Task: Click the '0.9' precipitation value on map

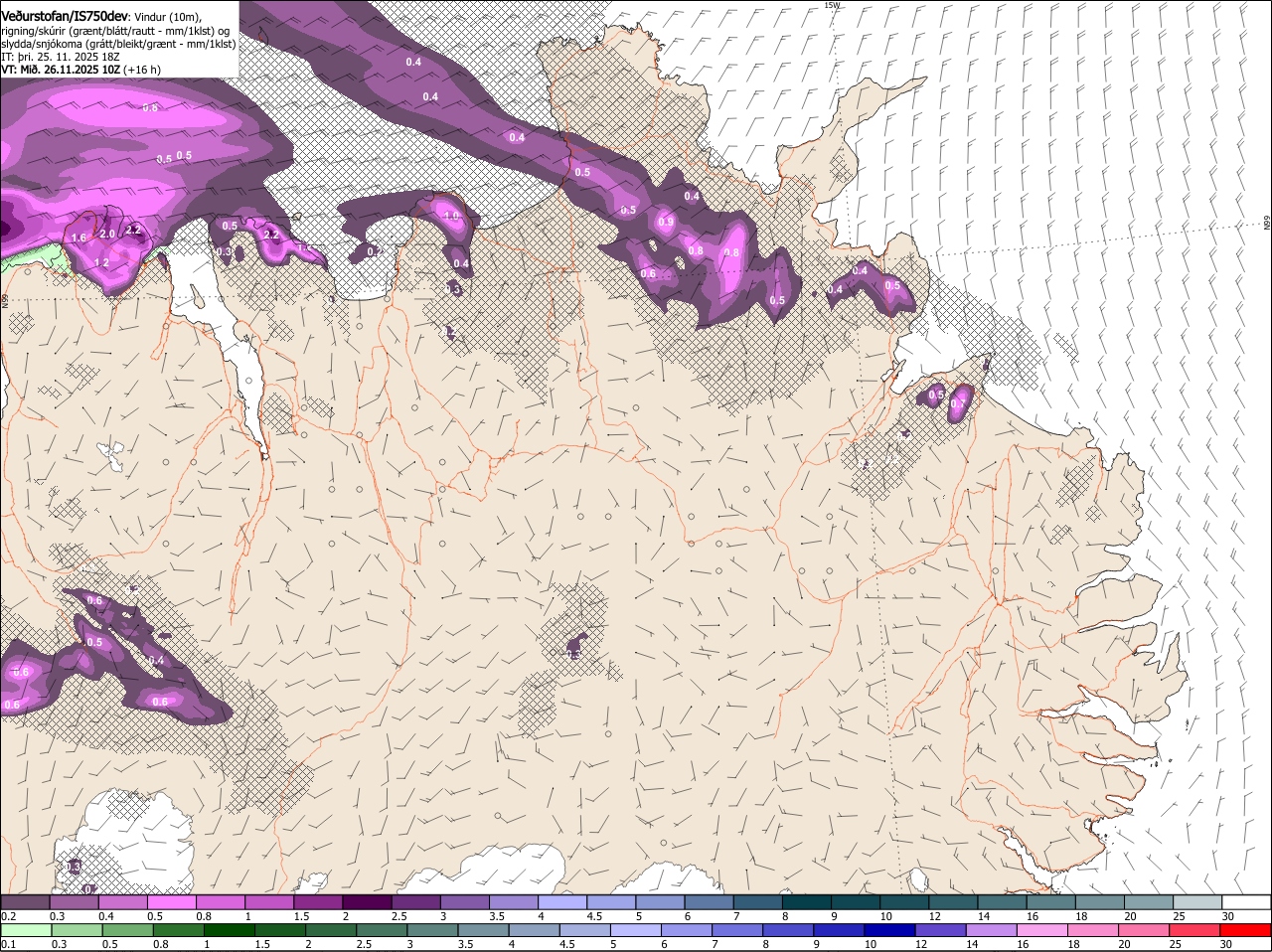Action: click(x=666, y=222)
